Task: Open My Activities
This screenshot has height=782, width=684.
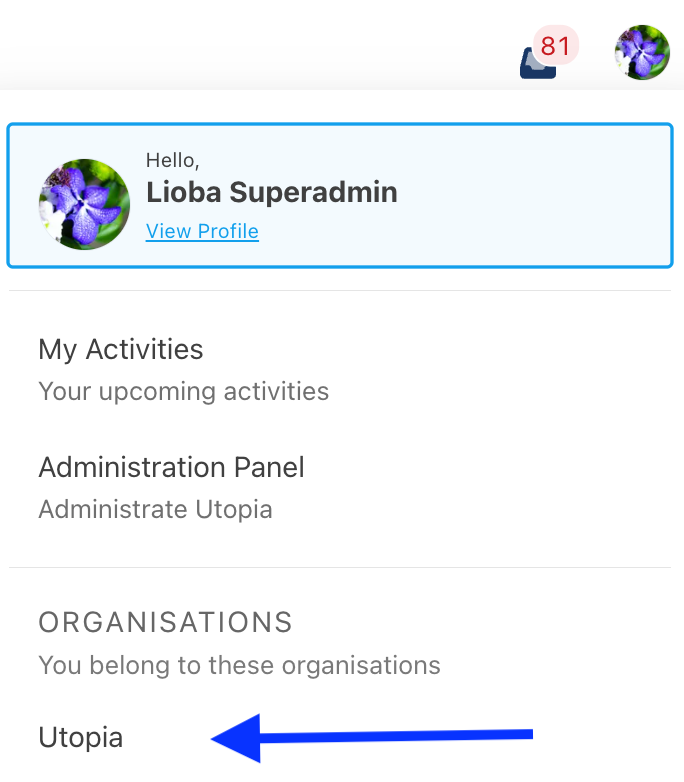Action: [120, 349]
